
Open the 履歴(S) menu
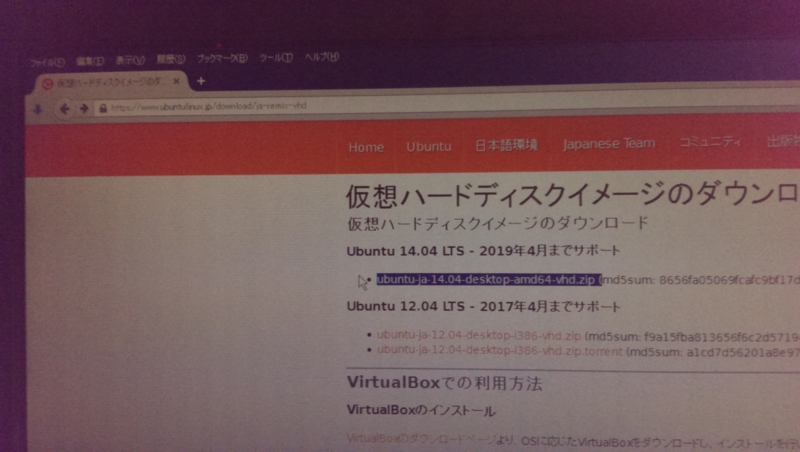[170, 59]
